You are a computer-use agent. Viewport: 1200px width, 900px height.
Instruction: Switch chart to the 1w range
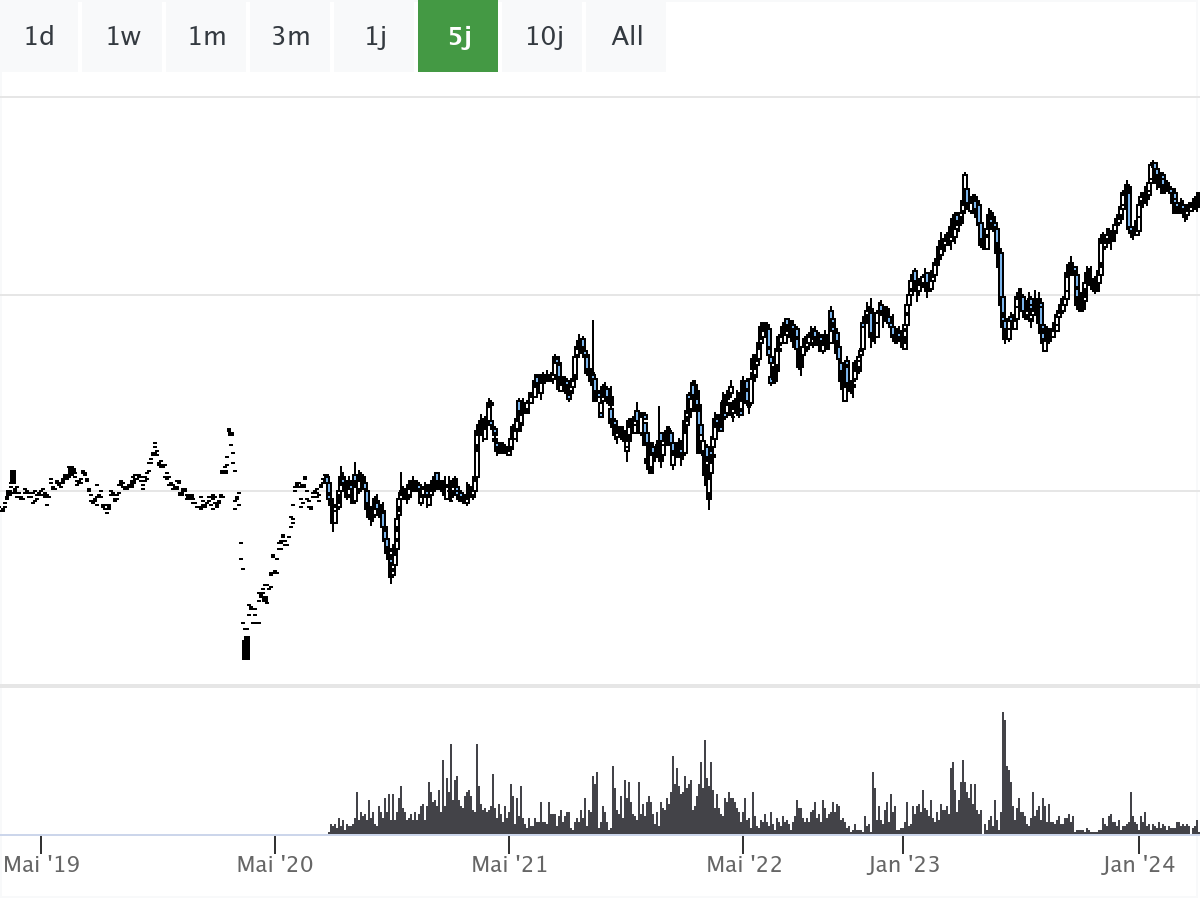click(123, 37)
